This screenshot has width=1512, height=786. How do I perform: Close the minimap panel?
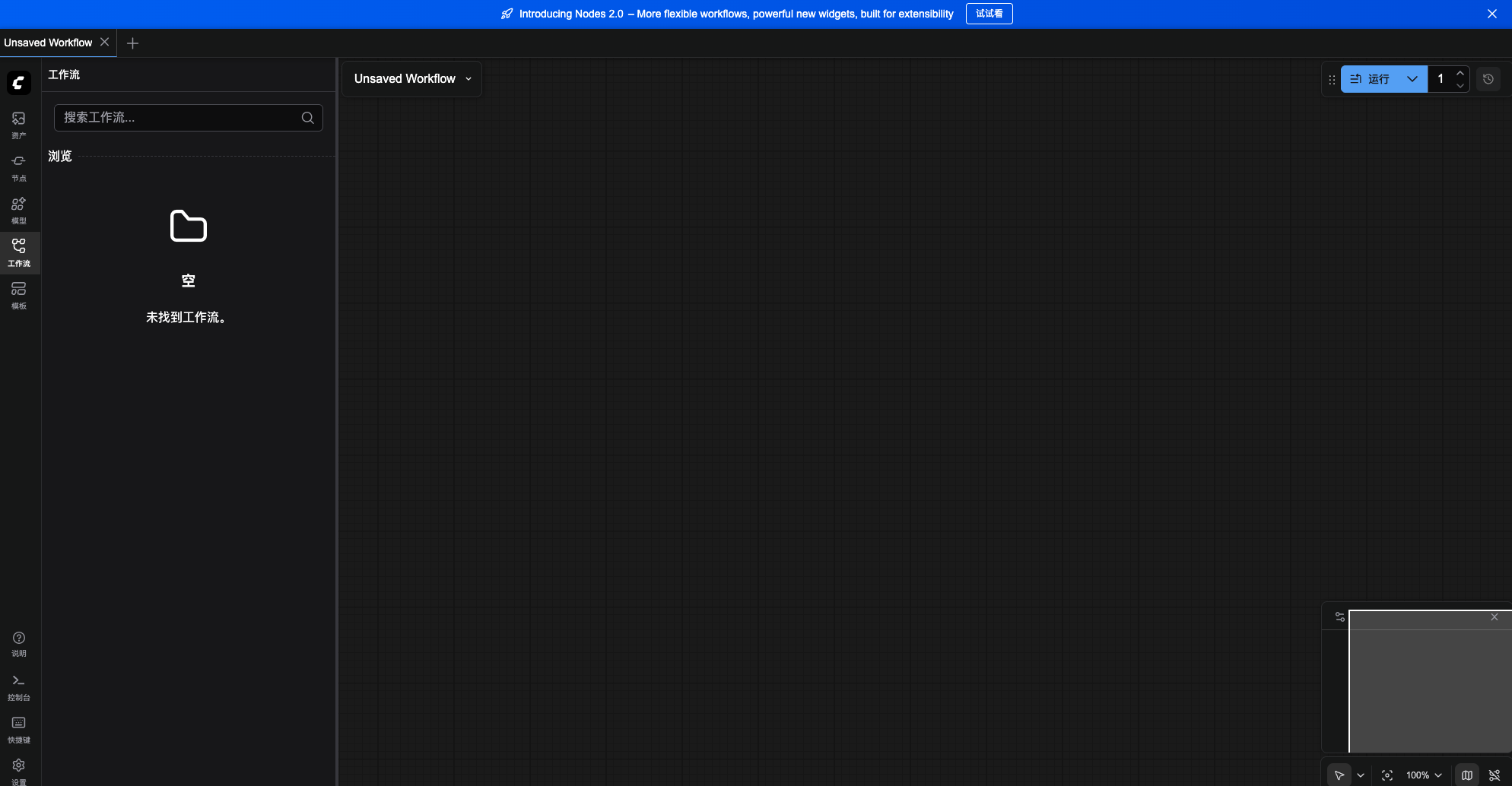1495,616
